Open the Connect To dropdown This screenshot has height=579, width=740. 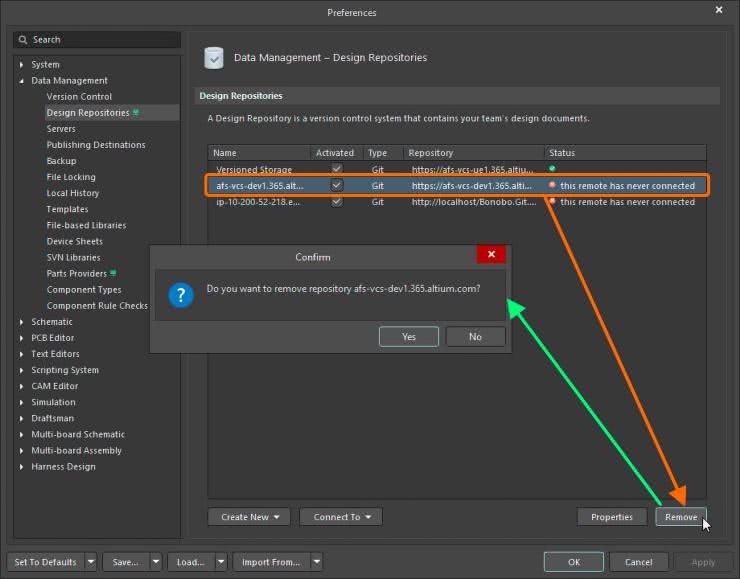point(340,517)
